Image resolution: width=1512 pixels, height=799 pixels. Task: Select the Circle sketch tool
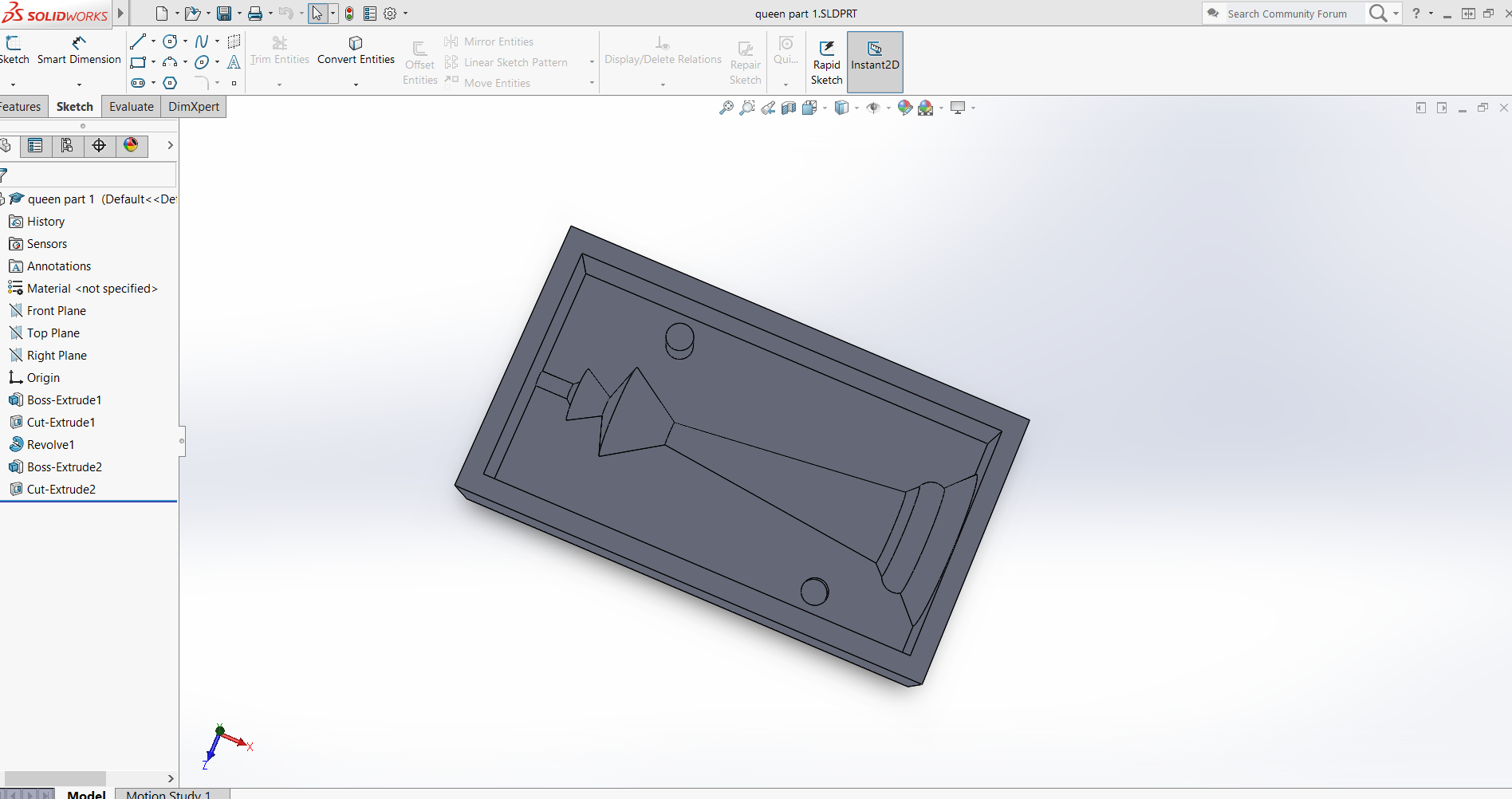tap(170, 41)
